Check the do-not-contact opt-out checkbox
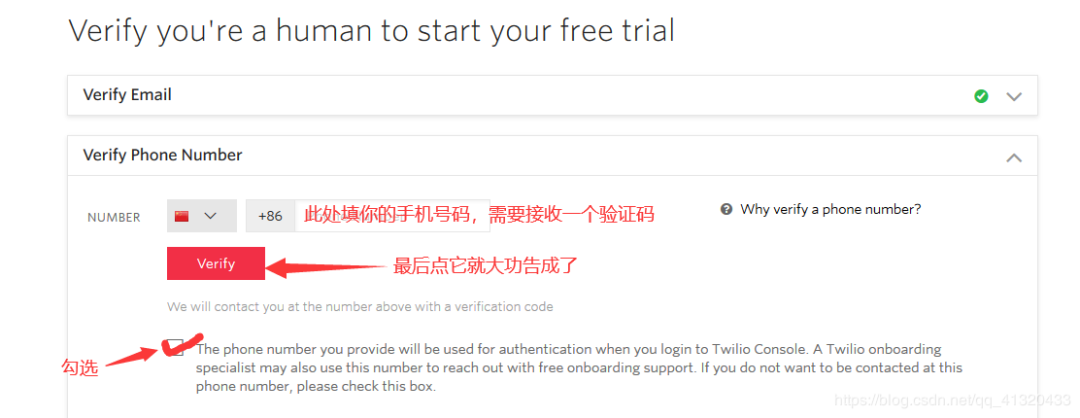1080x418 pixels. pos(176,348)
